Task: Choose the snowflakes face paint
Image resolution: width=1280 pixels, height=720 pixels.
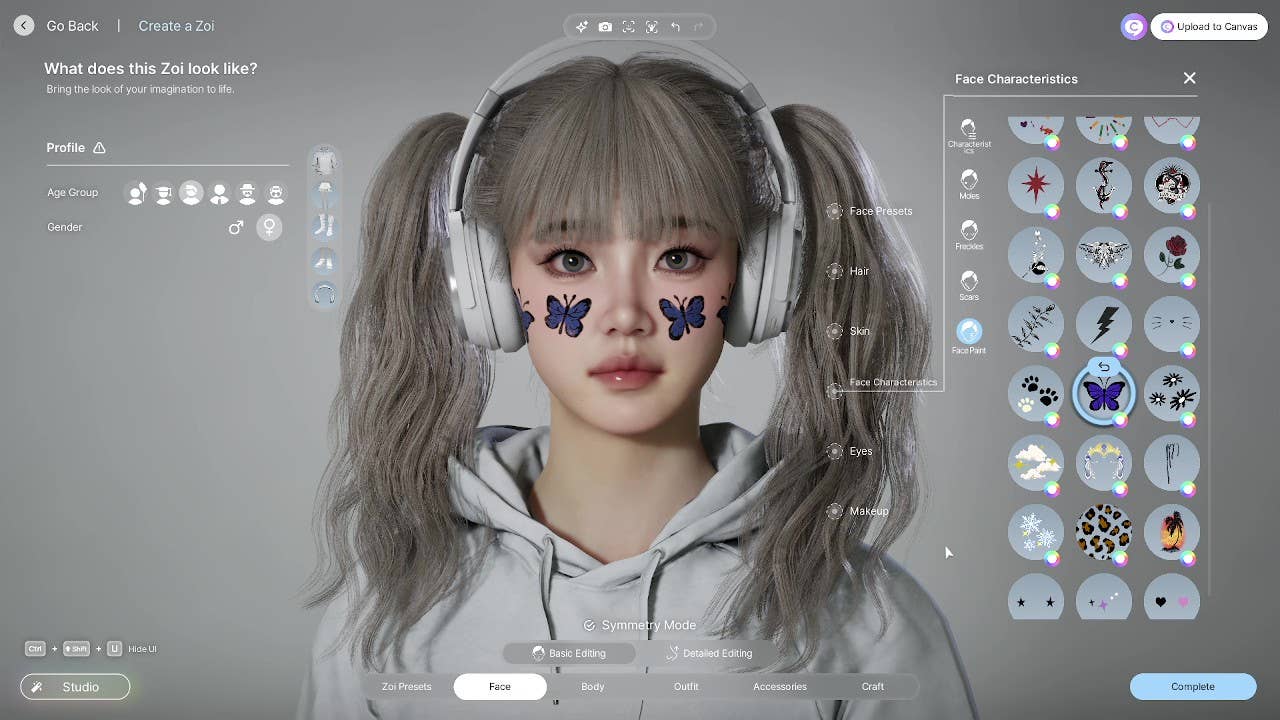Action: [x=1036, y=532]
